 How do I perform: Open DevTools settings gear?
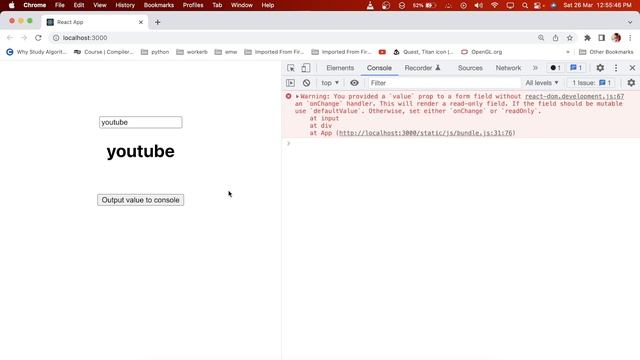coord(600,68)
